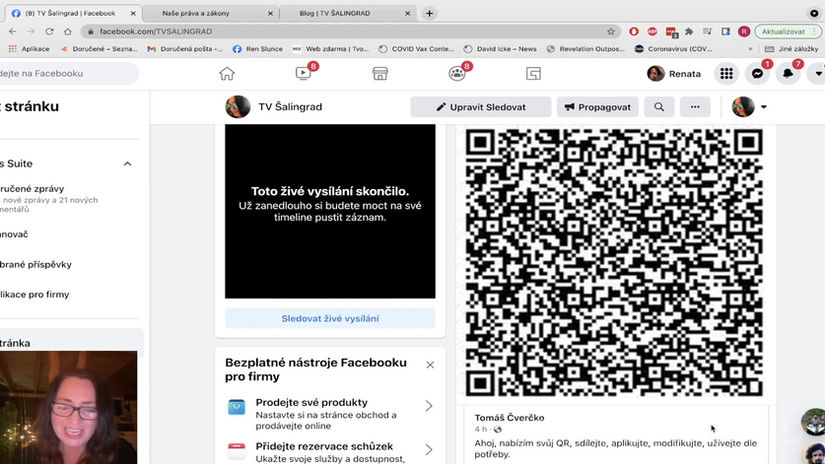Open notifications bell icon
Image resolution: width=825 pixels, height=464 pixels.
coord(788,74)
